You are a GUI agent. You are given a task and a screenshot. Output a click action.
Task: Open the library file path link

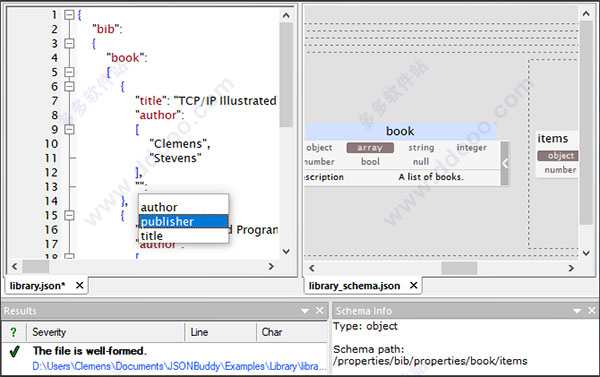(179, 367)
